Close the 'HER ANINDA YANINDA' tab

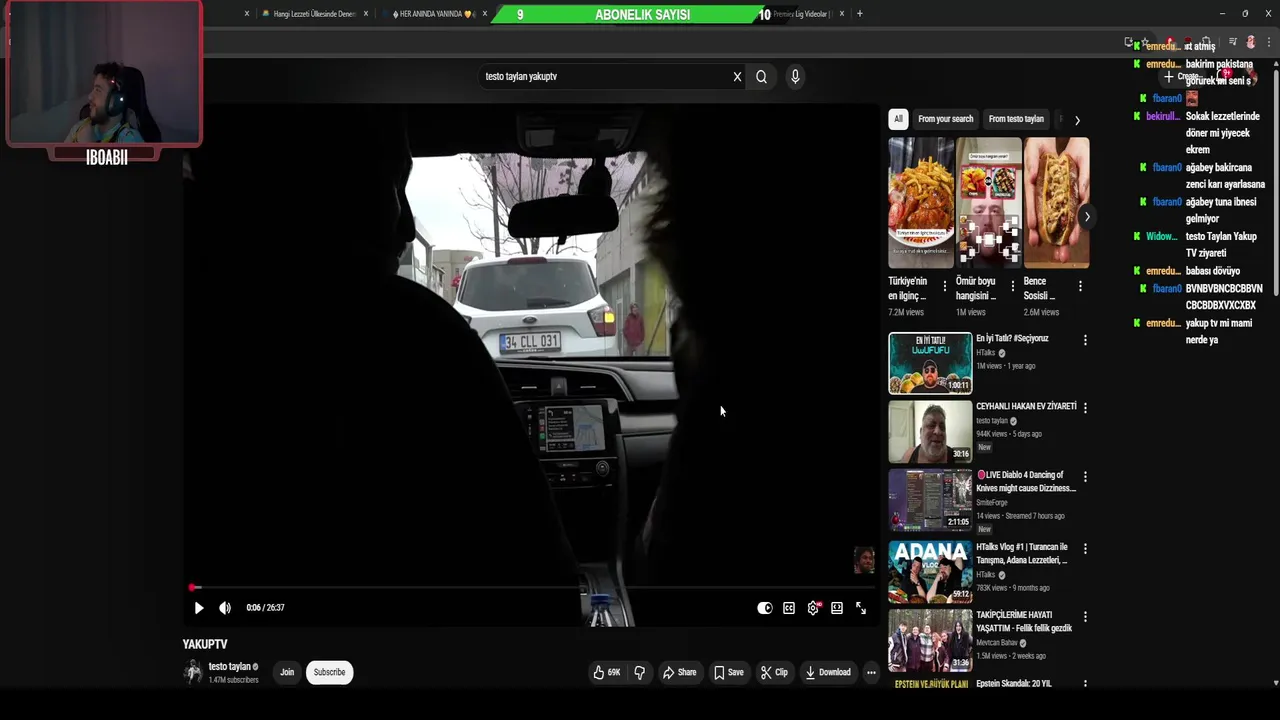485,14
